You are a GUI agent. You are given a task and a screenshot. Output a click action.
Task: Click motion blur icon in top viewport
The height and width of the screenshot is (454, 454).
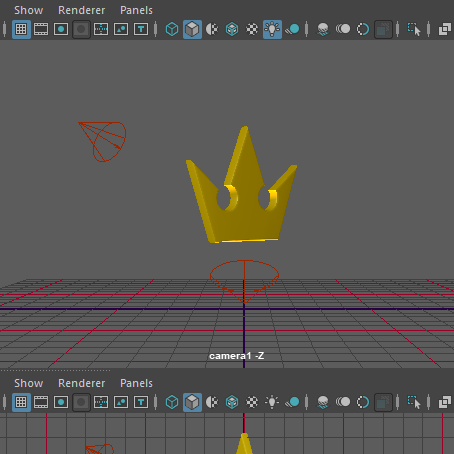pos(343,29)
